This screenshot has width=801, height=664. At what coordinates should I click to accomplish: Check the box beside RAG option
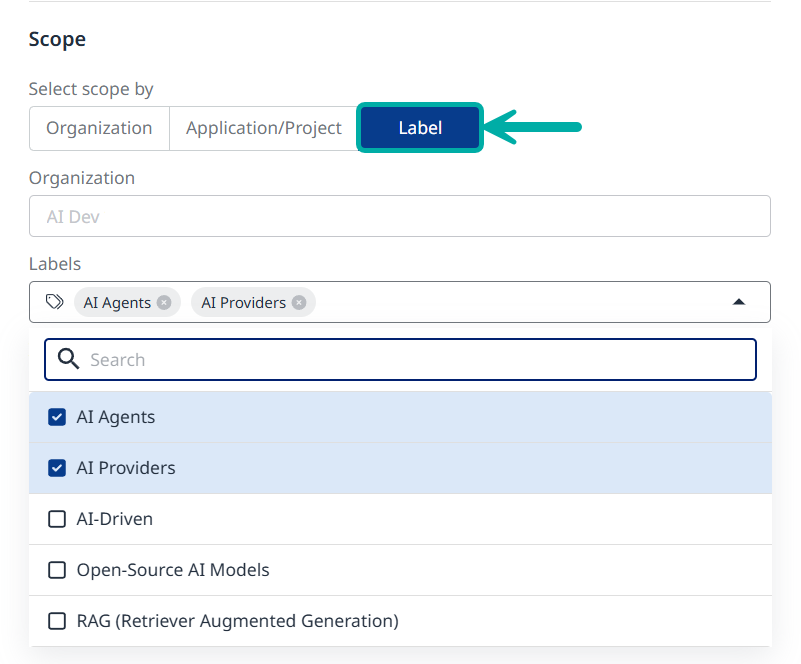57,621
